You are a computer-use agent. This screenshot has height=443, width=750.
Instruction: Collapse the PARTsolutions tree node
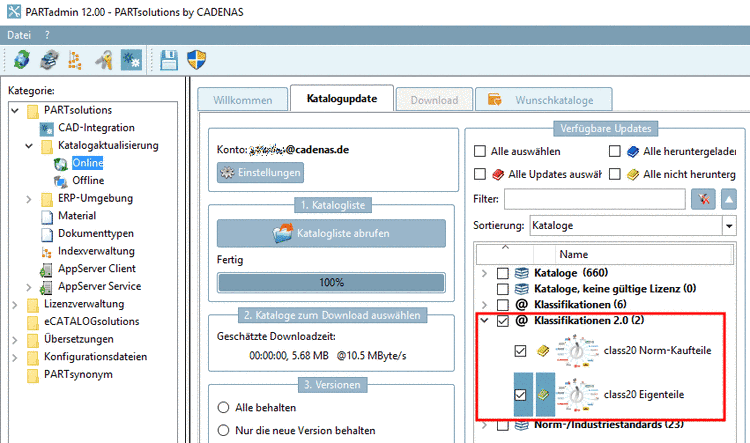[15, 111]
